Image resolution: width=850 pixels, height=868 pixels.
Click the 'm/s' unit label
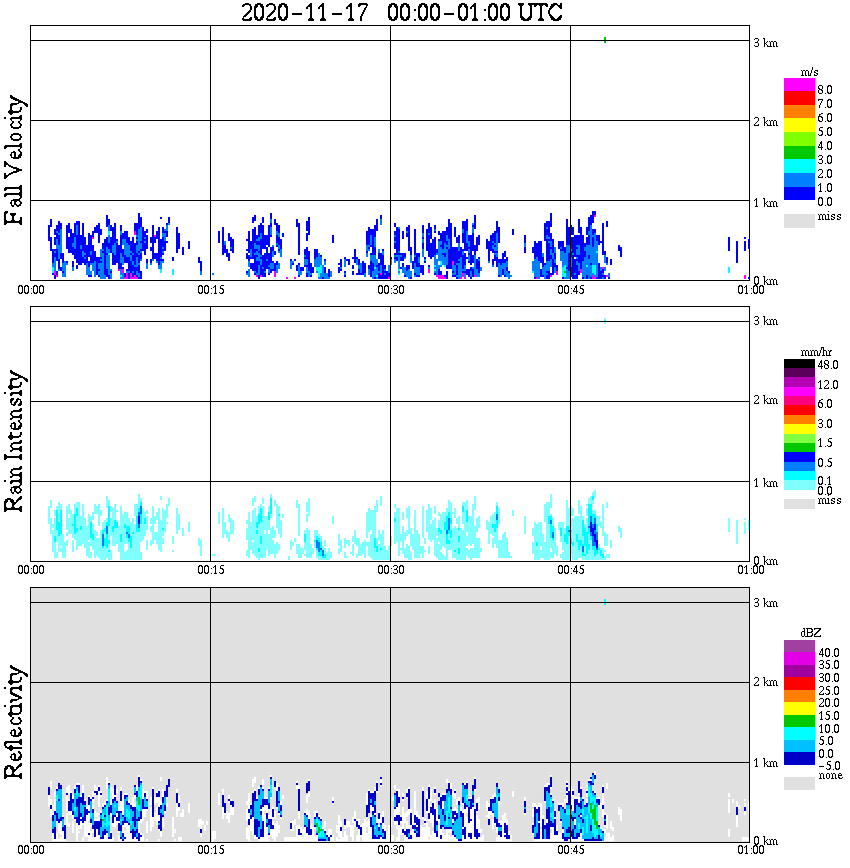coord(809,72)
